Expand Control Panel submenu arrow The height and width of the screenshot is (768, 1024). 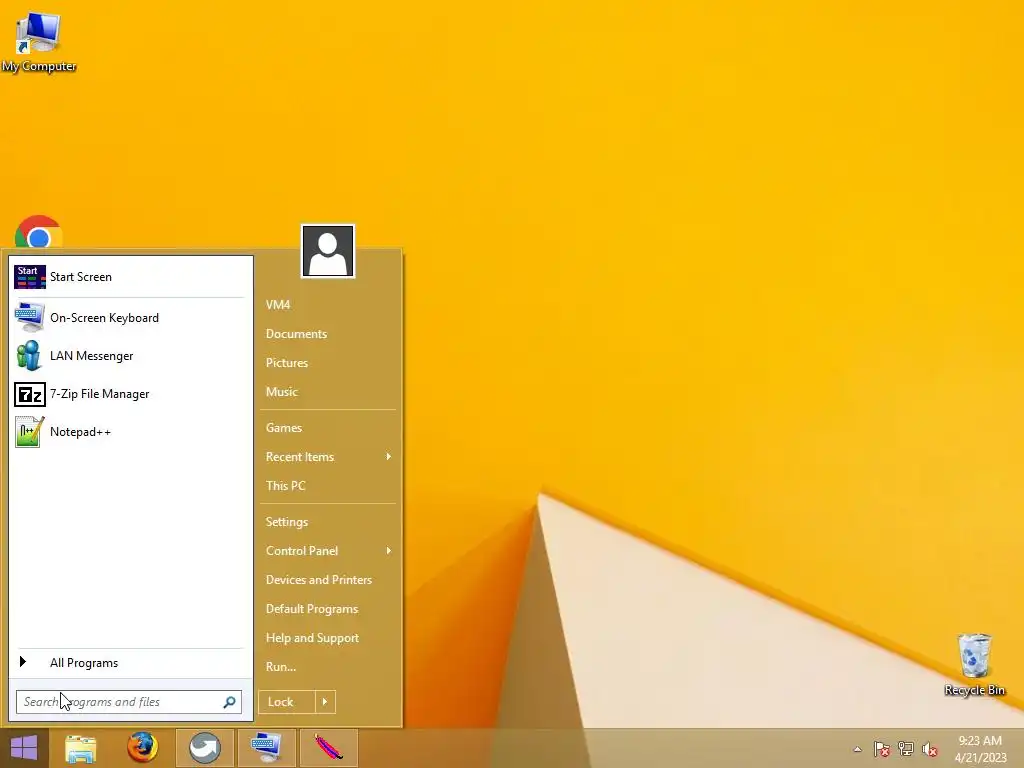[389, 551]
